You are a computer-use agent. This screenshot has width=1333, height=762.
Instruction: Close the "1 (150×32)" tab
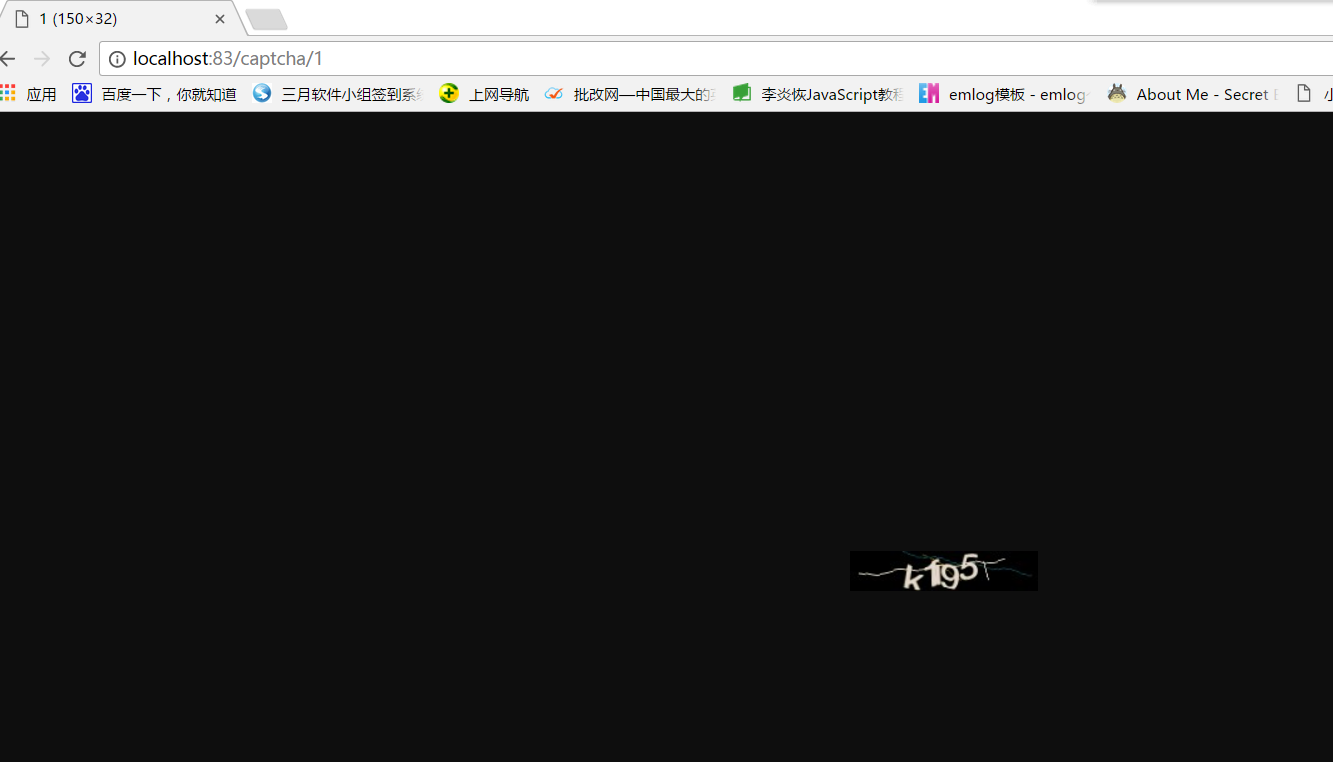tap(220, 19)
